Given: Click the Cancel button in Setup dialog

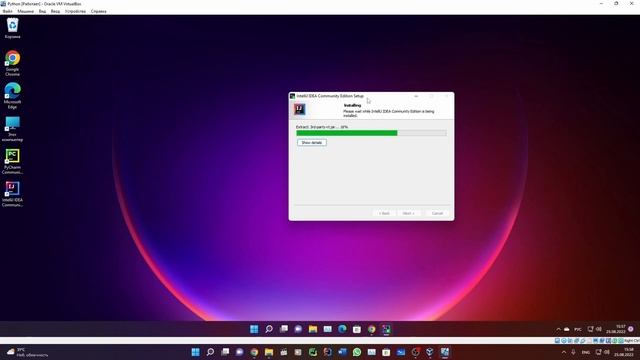Looking at the screenshot, I should pos(437,213).
